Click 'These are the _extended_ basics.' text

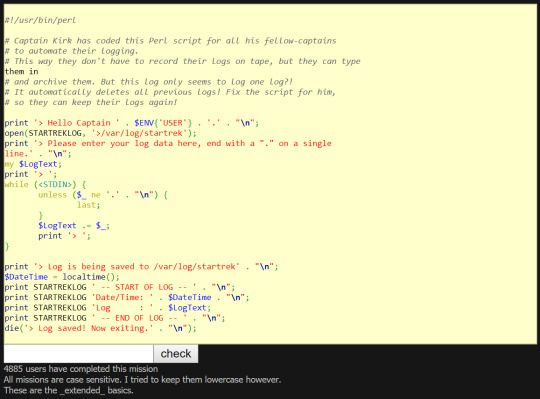69,390
